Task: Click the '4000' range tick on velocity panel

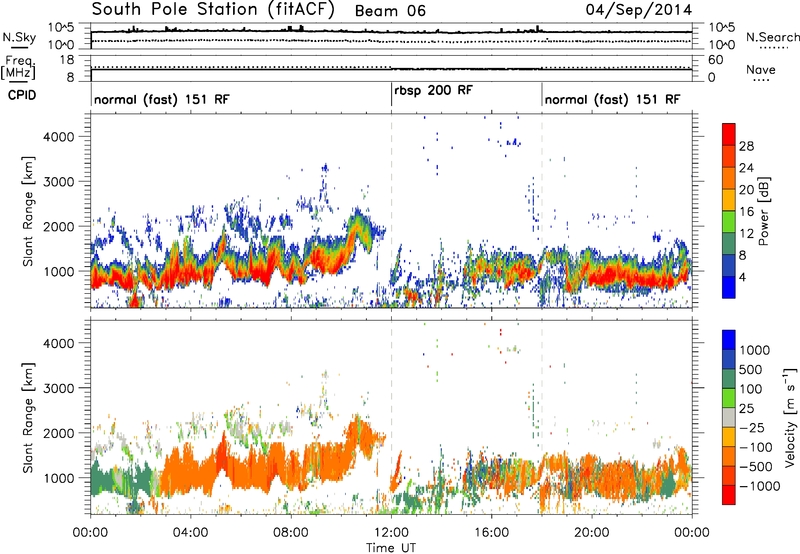Action: click(58, 343)
